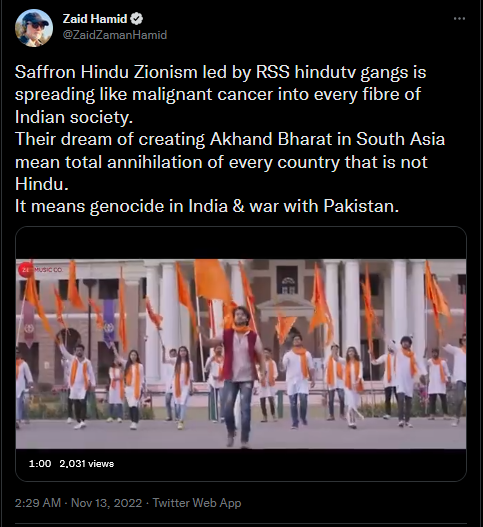Click the phrase Indian society. in the tweet
This screenshot has height=527, width=483.
click(x=74, y=117)
